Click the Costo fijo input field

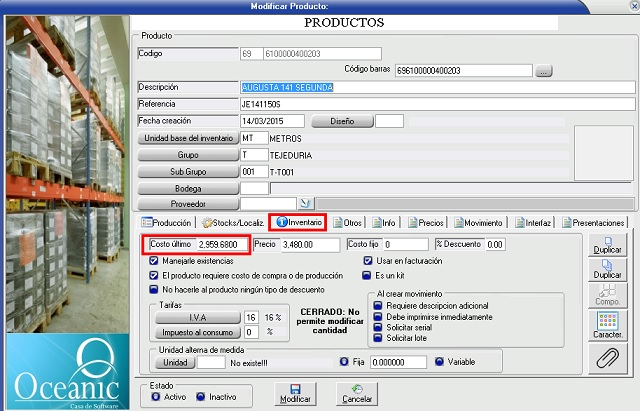[407, 244]
